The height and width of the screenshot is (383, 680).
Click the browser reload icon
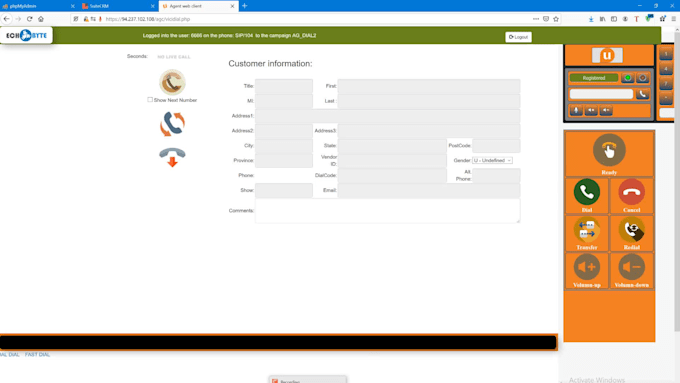pos(29,19)
